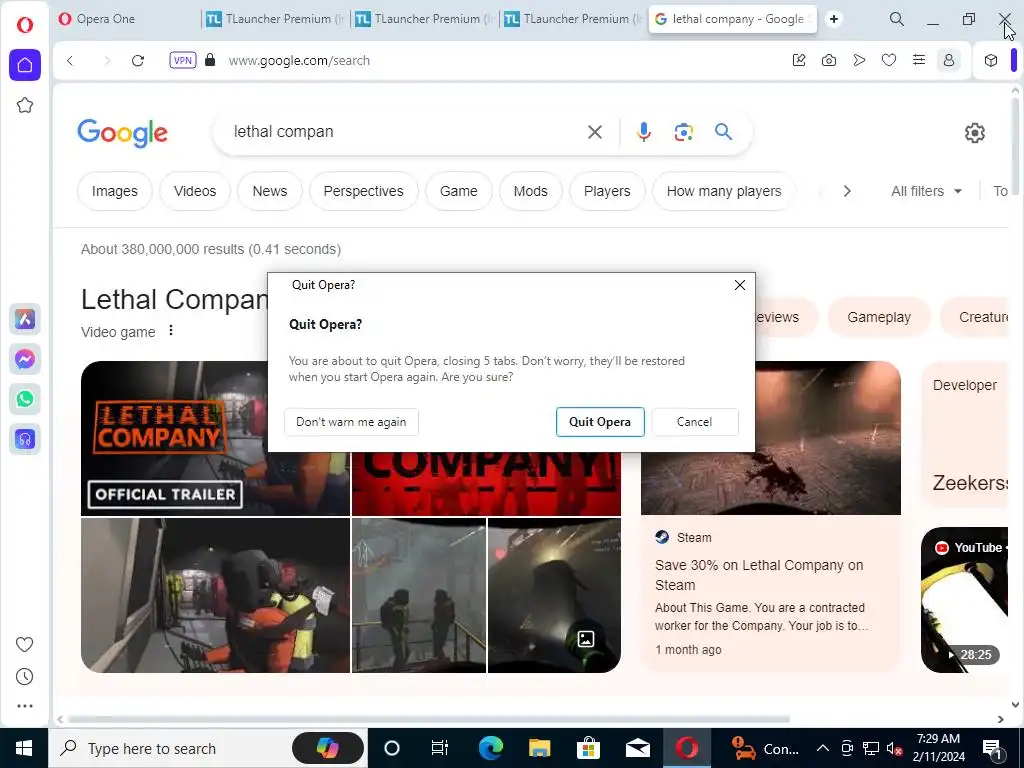This screenshot has width=1024, height=768.
Task: Open File Explorer from taskbar
Action: click(x=539, y=748)
